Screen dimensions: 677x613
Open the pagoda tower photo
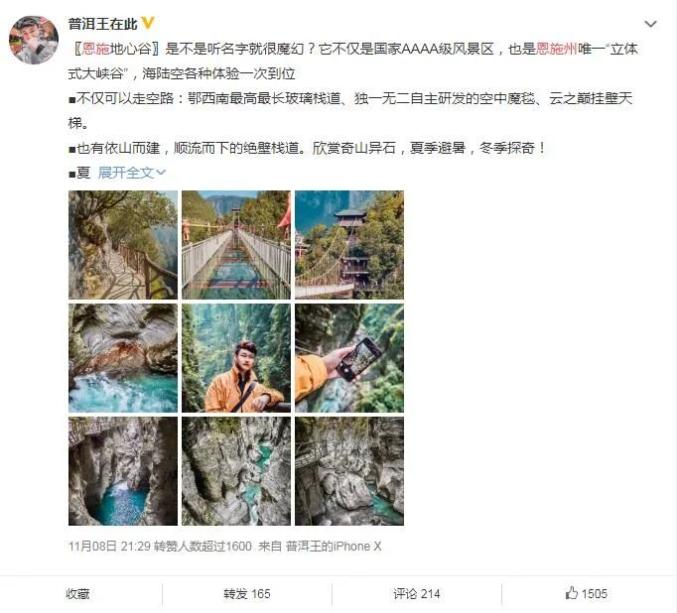point(349,245)
